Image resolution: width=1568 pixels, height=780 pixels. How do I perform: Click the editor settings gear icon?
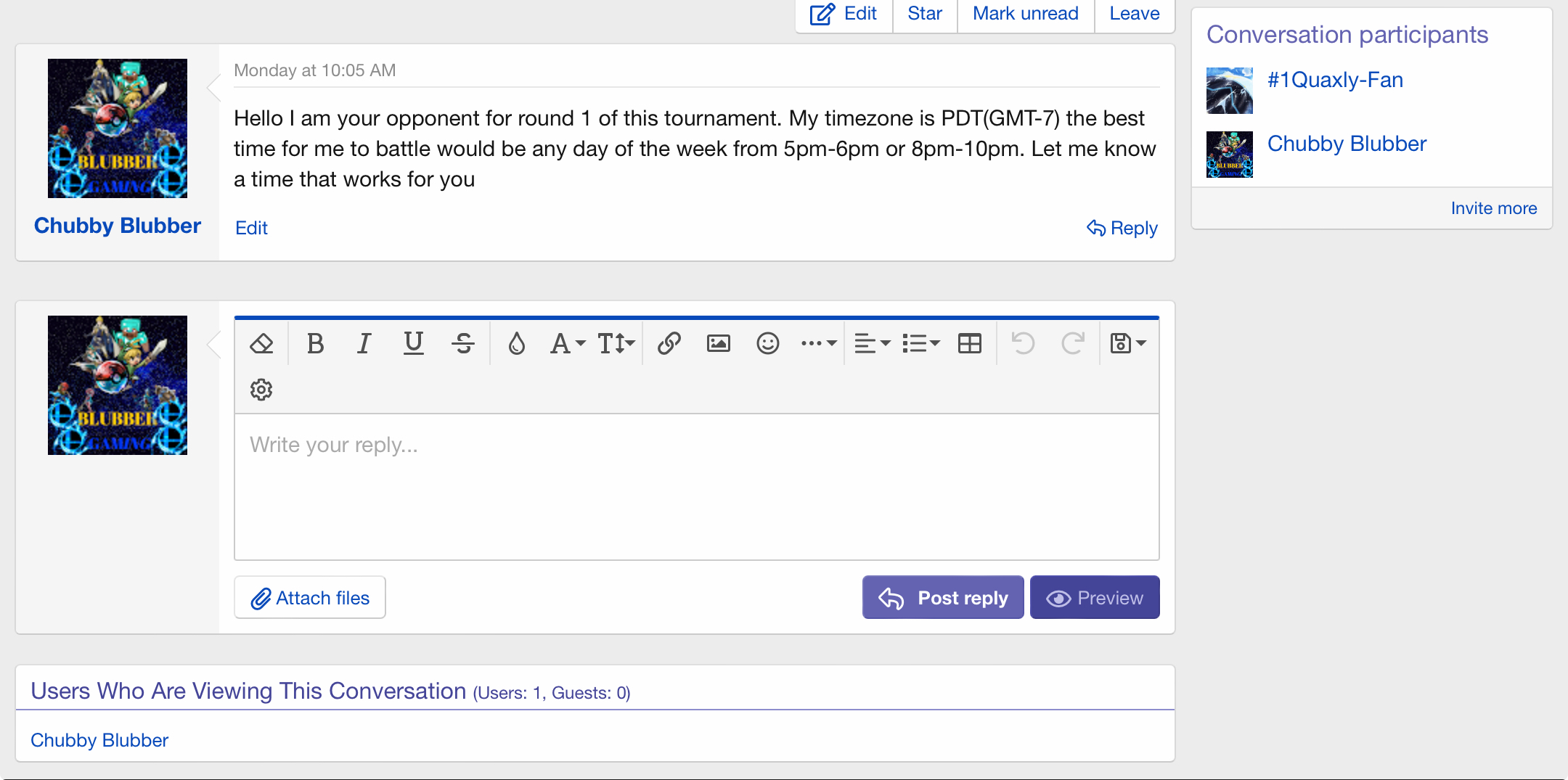(x=261, y=390)
